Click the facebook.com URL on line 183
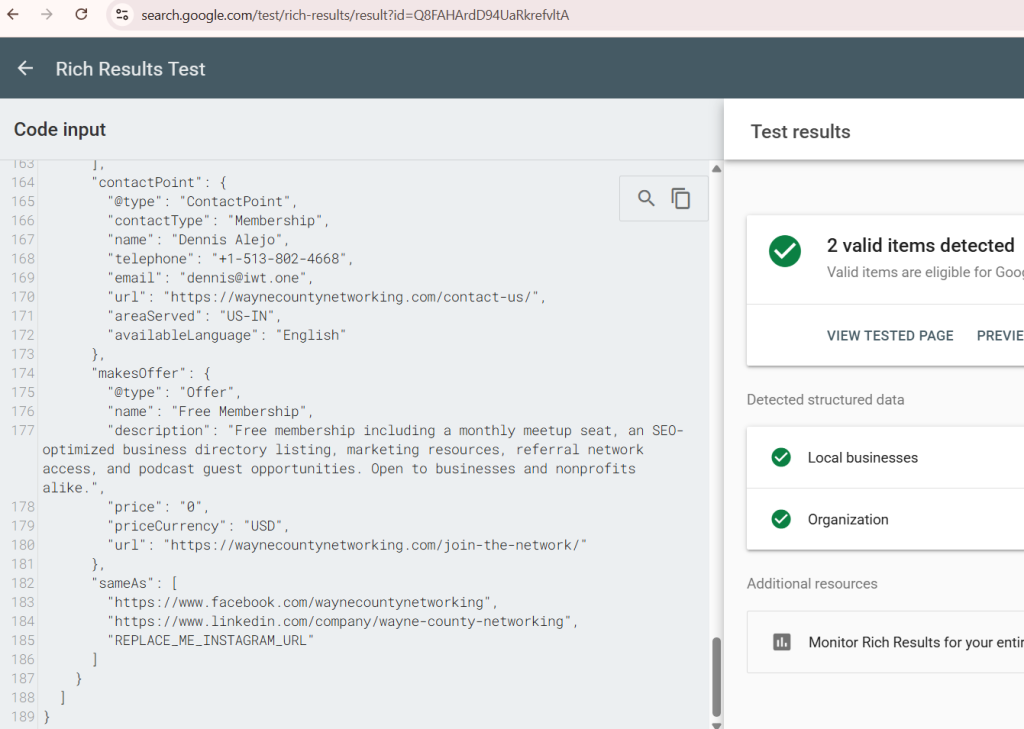The width and height of the screenshot is (1024, 729). click(298, 602)
